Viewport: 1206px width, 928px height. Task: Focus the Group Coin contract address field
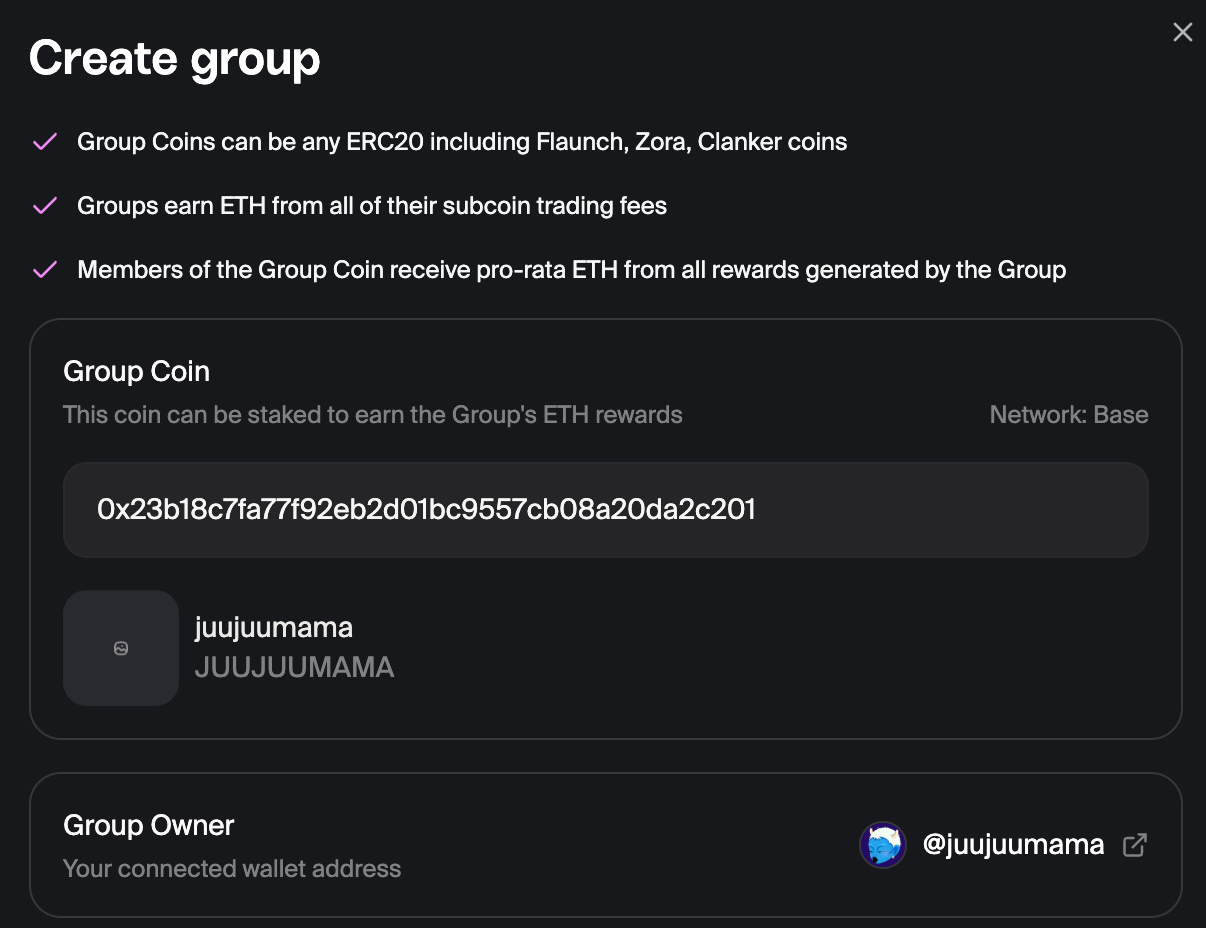pos(605,510)
